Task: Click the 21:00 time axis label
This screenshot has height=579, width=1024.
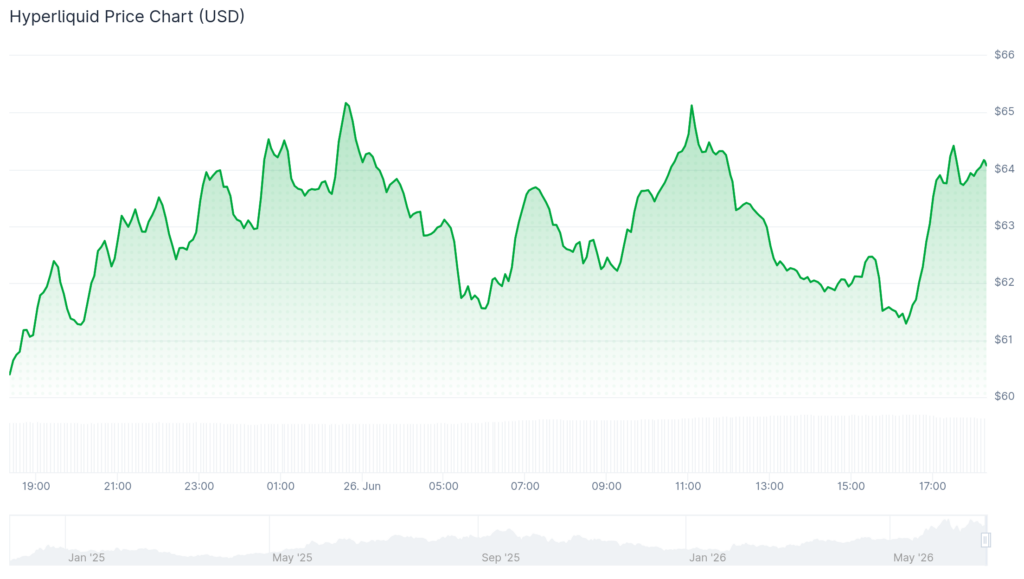Action: click(118, 486)
